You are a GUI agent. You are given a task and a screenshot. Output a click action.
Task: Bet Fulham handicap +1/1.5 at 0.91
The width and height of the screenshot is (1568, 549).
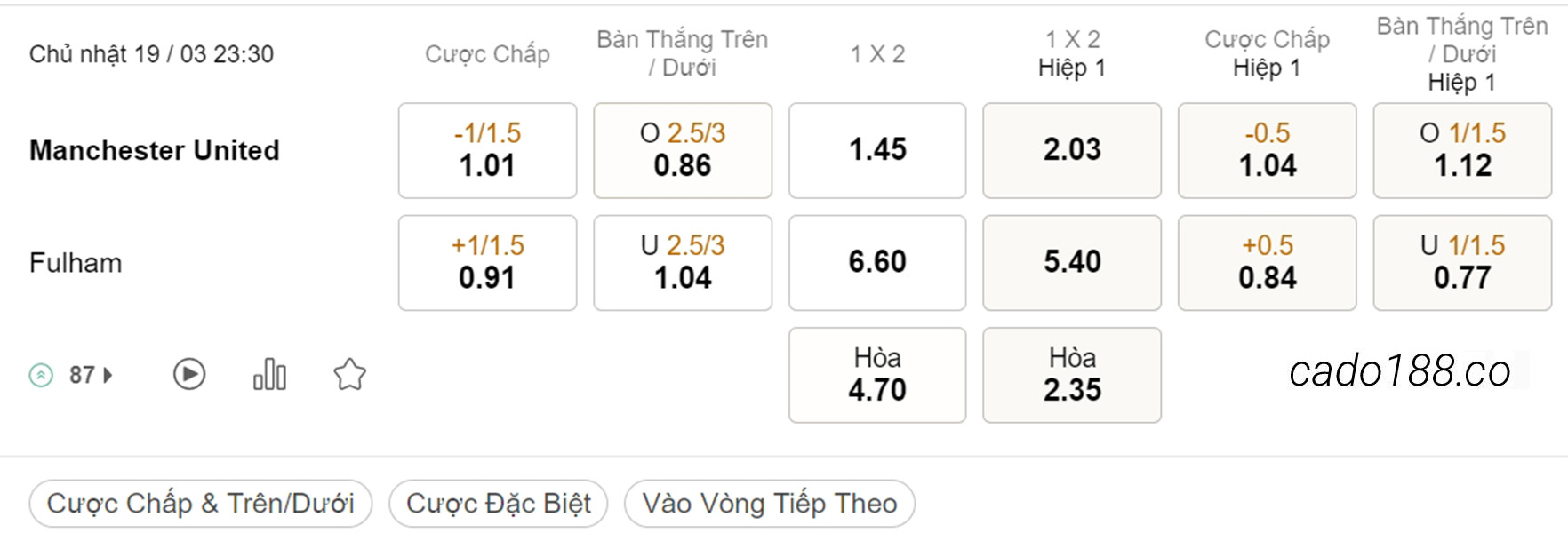487,263
